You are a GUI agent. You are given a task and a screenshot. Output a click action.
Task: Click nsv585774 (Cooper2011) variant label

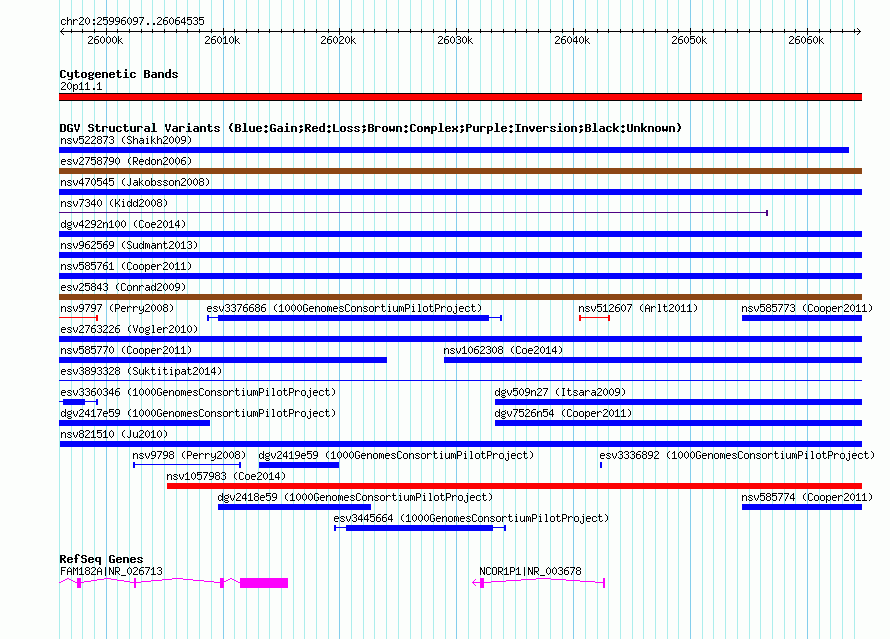[807, 497]
